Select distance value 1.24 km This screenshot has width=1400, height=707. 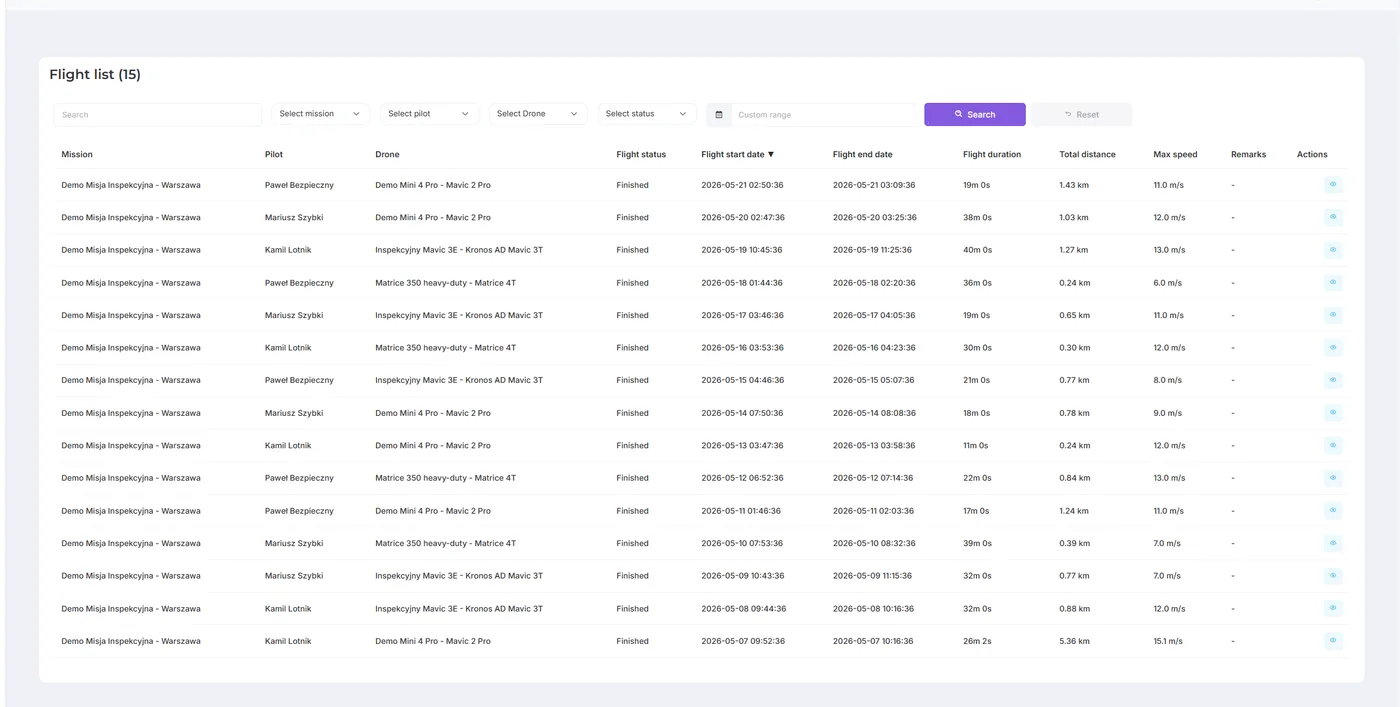pos(1074,511)
